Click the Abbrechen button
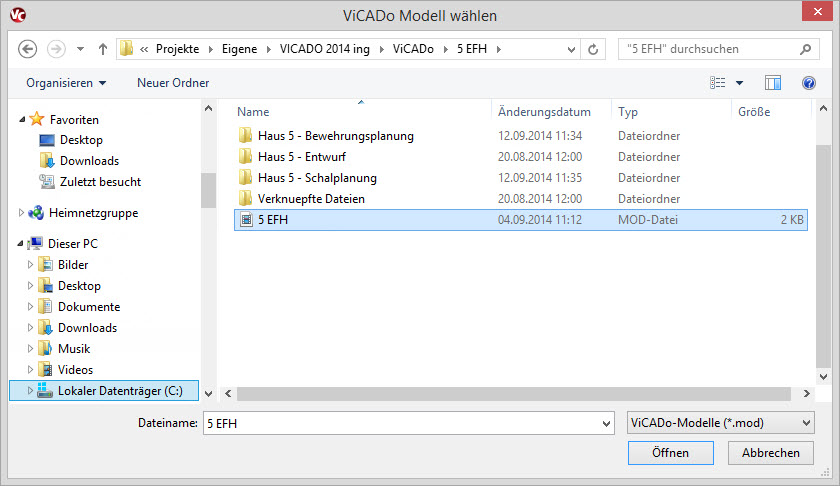840x486 pixels. (770, 453)
